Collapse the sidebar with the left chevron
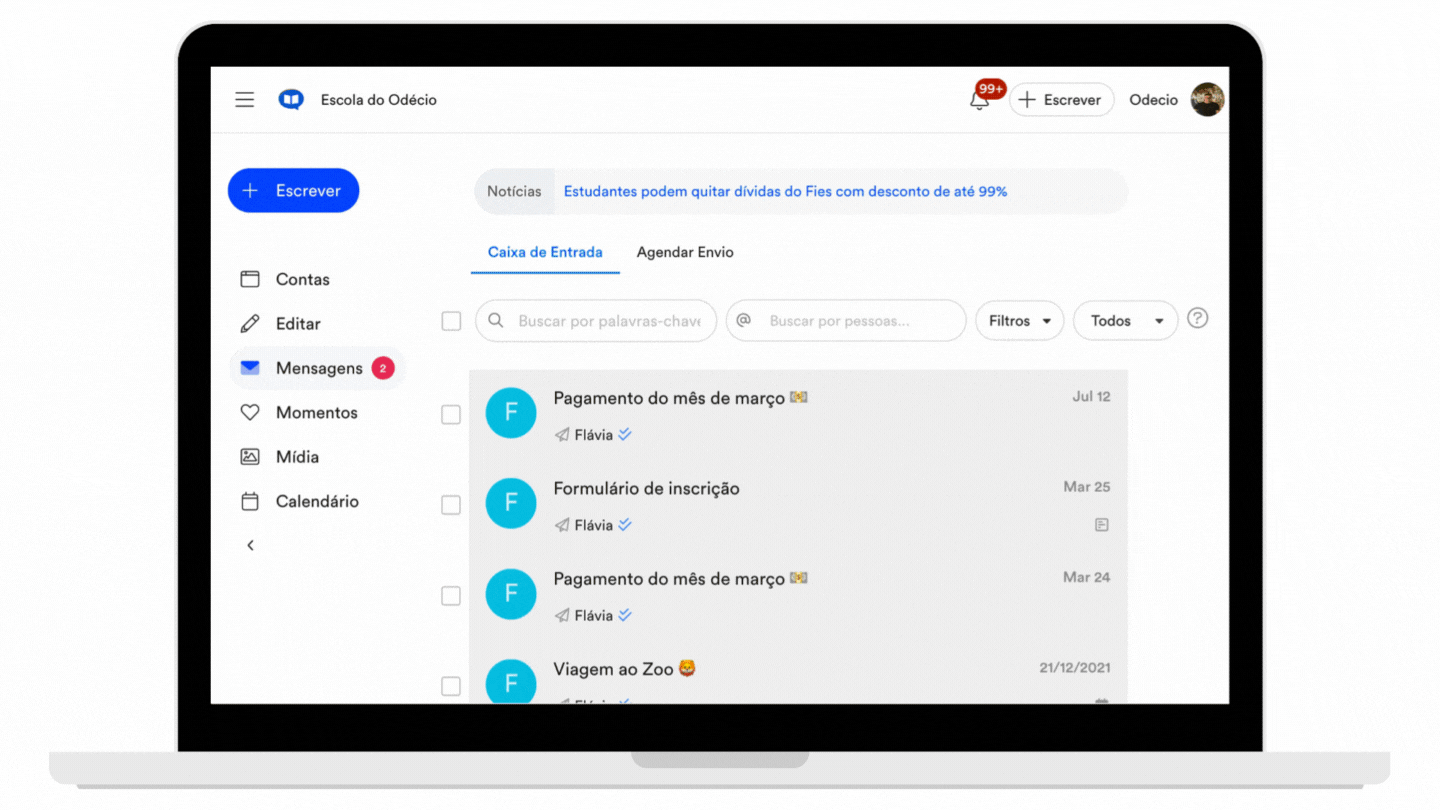The image size is (1440, 810). click(x=250, y=545)
